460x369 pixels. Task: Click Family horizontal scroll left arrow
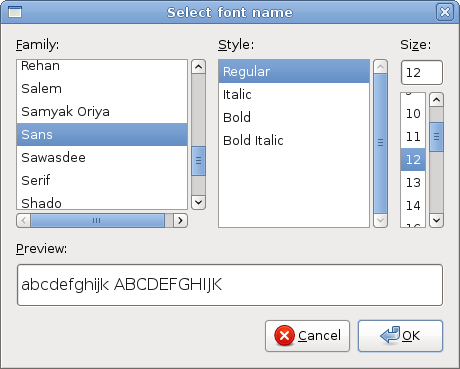tap(23, 220)
